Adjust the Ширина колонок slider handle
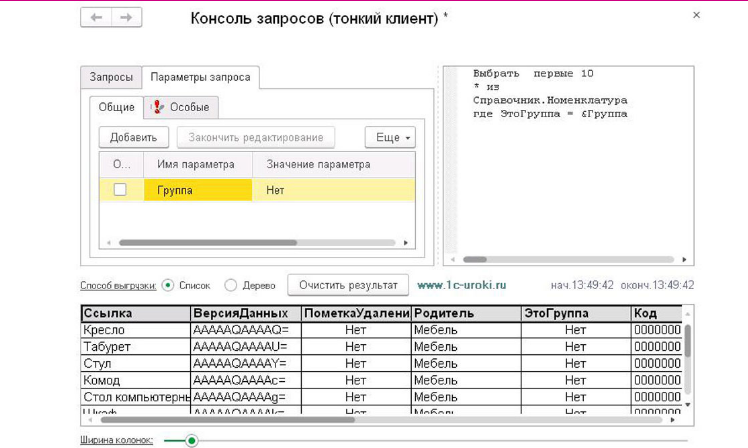 point(191,440)
